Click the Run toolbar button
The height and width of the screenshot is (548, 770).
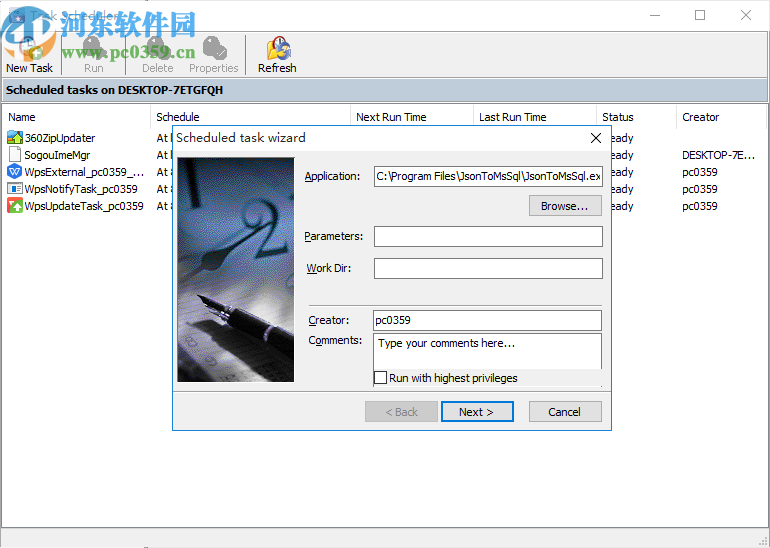(x=93, y=54)
